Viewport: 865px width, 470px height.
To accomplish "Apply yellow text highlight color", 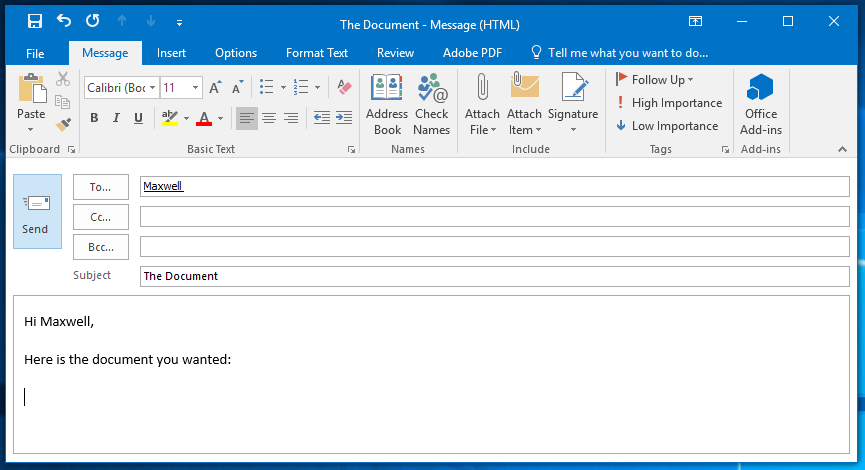I will coord(169,118).
